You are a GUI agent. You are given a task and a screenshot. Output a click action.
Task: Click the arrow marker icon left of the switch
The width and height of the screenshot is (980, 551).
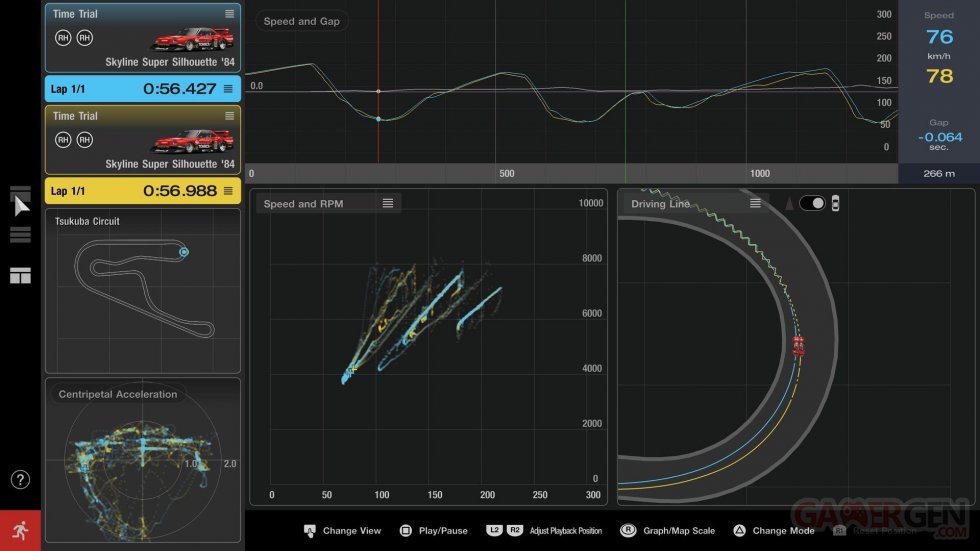point(789,203)
